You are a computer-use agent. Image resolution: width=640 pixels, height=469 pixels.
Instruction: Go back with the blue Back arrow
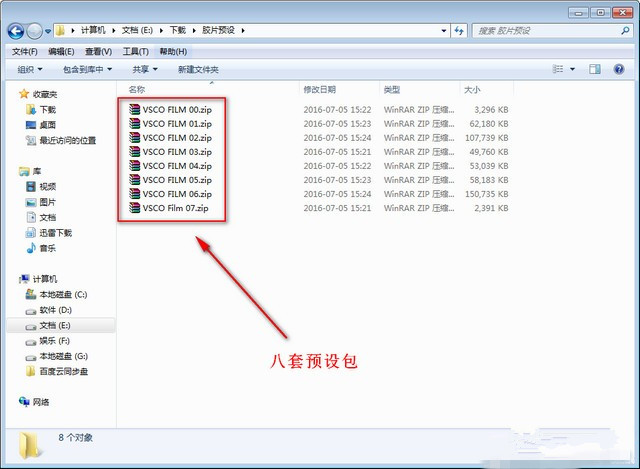click(16, 31)
